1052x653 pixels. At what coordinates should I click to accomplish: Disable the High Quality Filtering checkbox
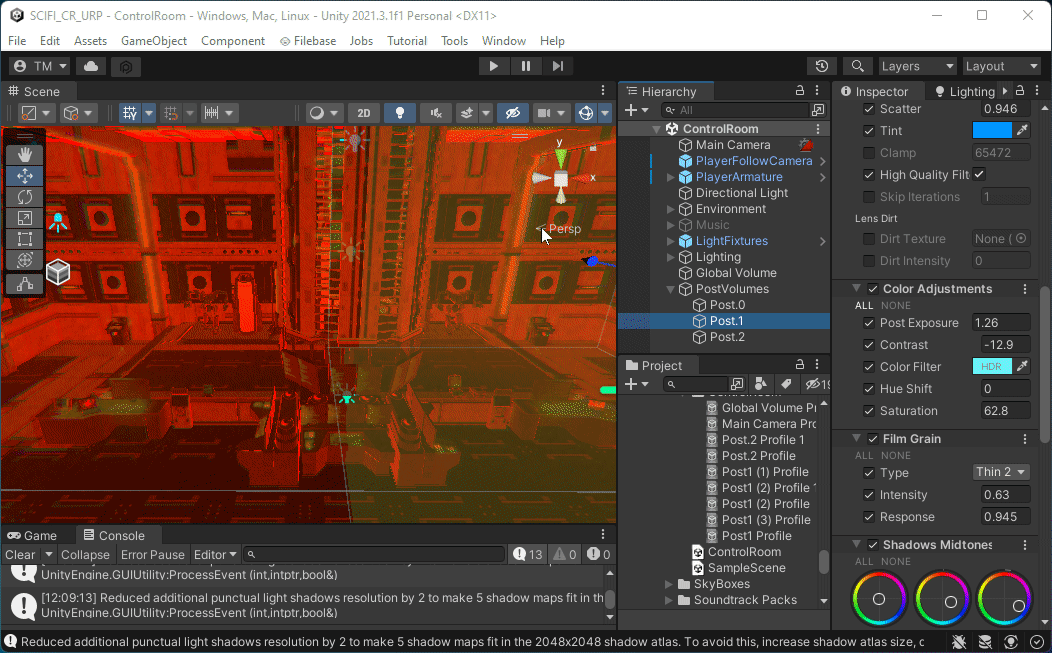tap(979, 175)
